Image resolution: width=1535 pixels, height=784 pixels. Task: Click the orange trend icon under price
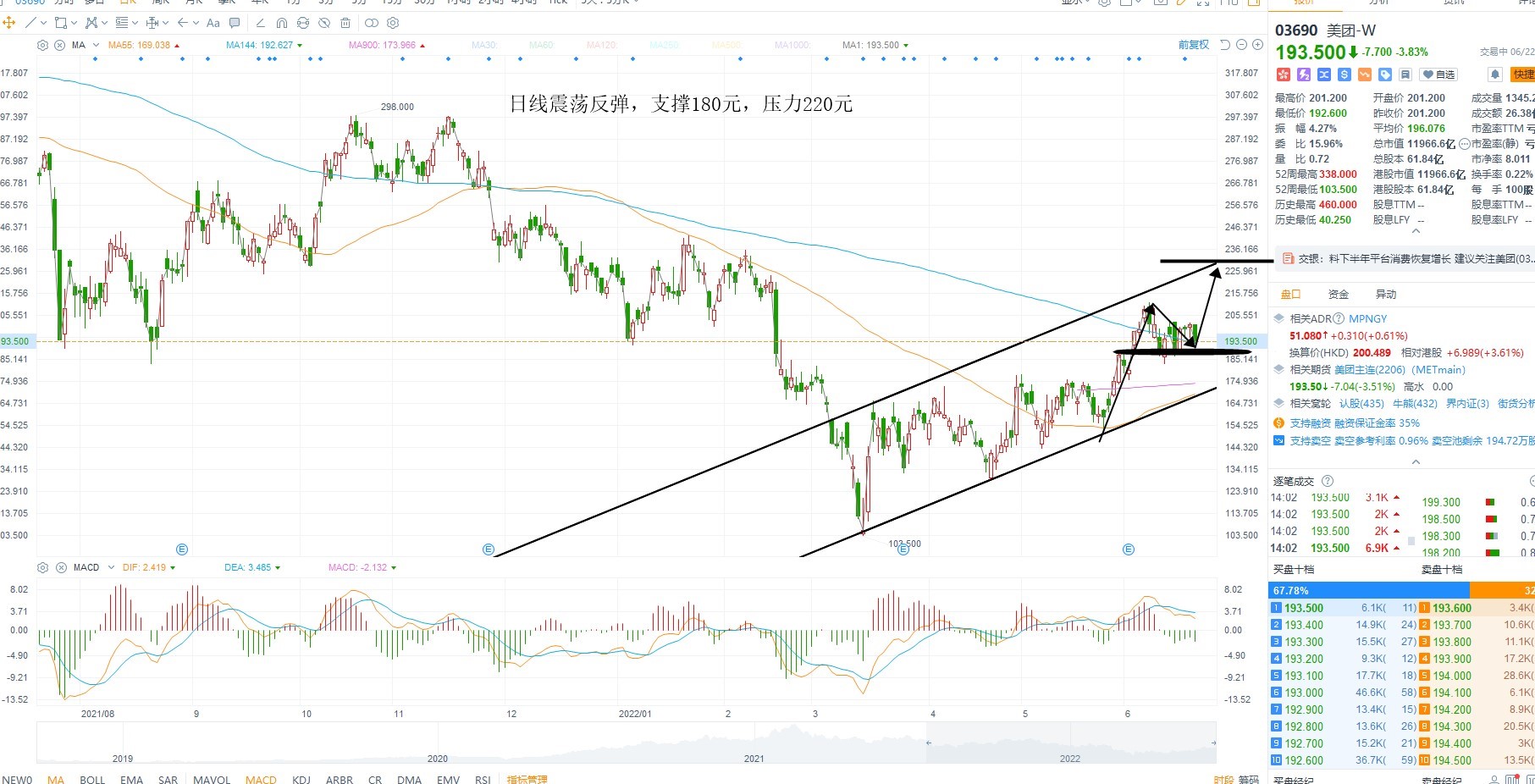[x=1365, y=75]
